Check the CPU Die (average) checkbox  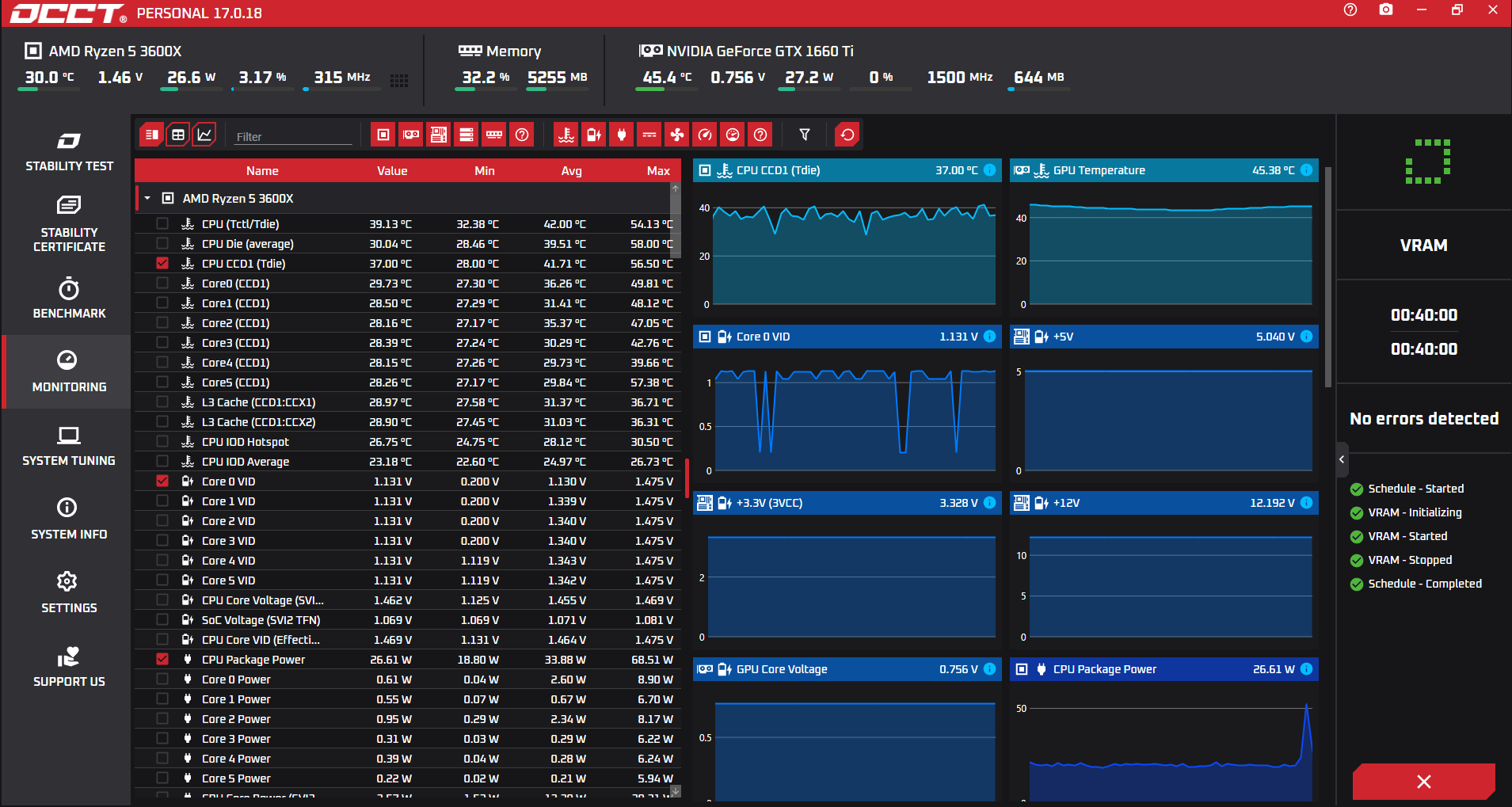pos(162,243)
